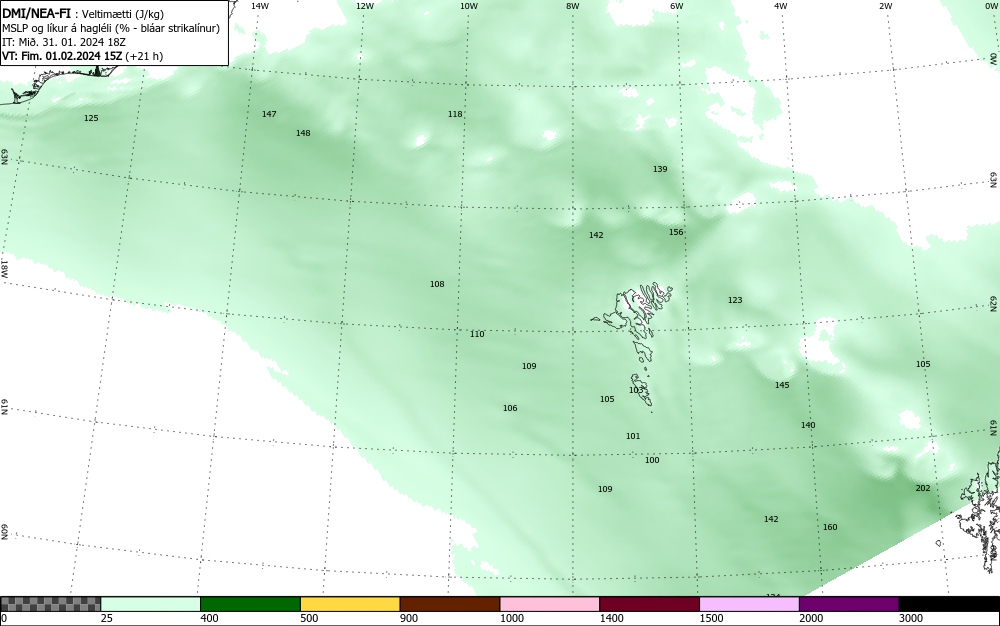Click the map value "156"
The height and width of the screenshot is (626, 1000).
pos(676,232)
